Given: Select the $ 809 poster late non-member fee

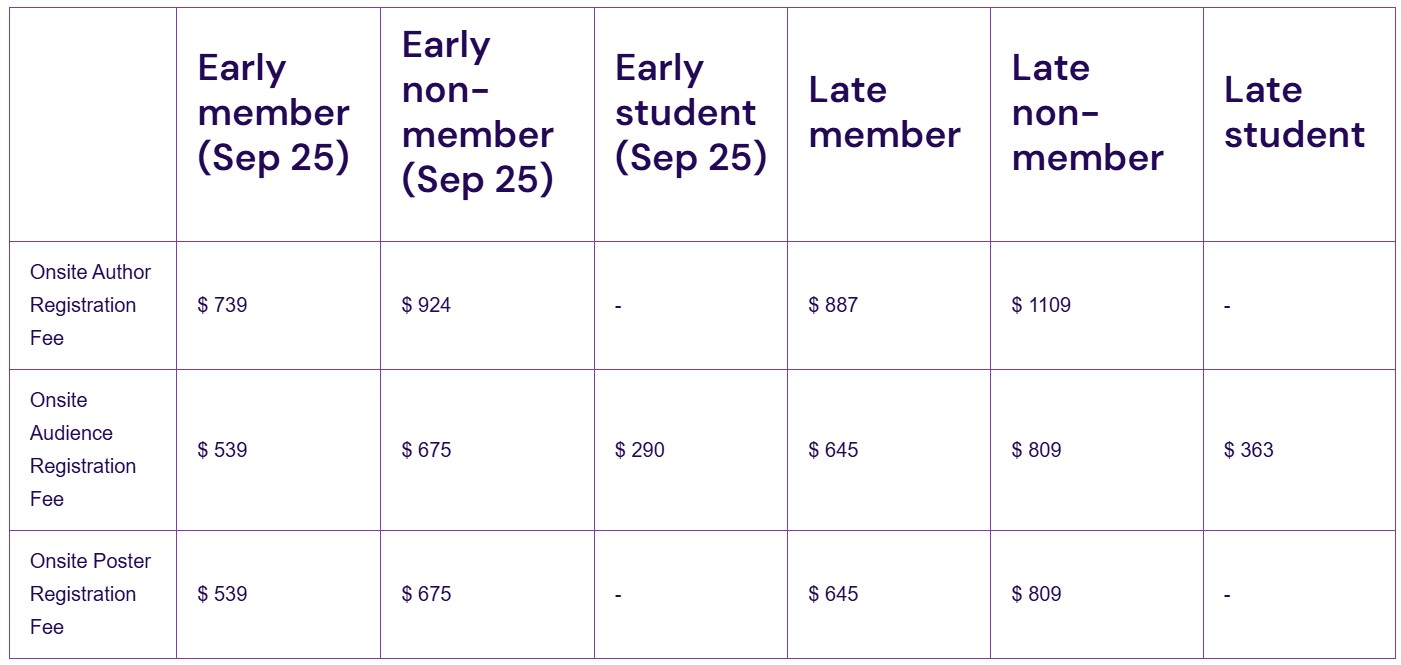Looking at the screenshot, I should coord(1036,594).
